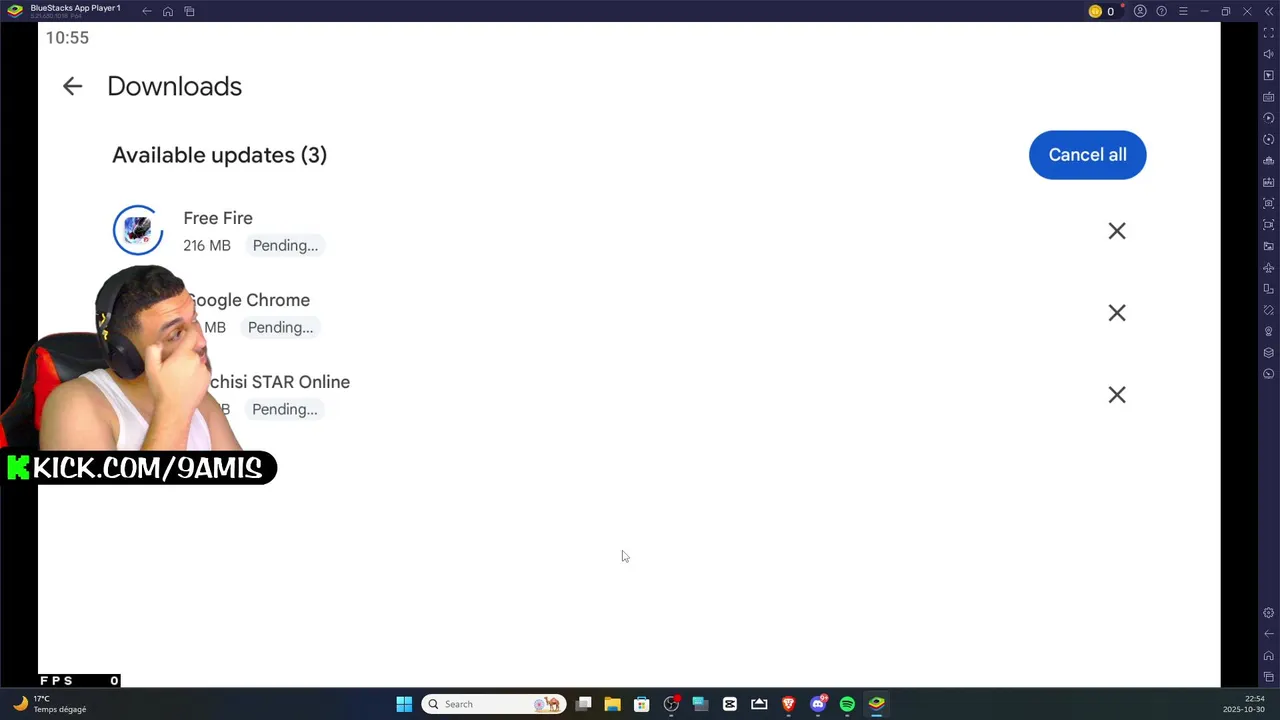Click the sidebar location pin icon
The width and height of the screenshot is (1280, 720).
(1269, 332)
